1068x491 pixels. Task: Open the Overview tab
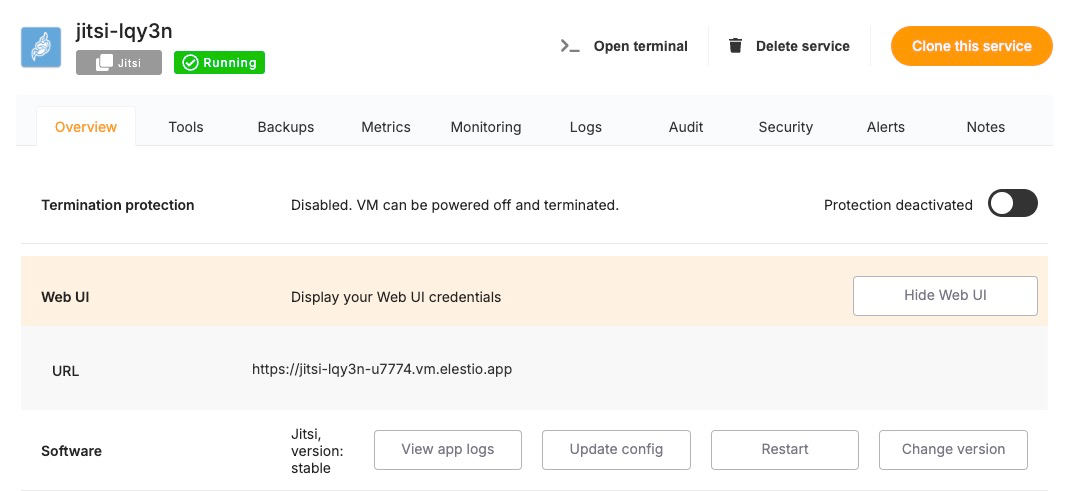[86, 127]
